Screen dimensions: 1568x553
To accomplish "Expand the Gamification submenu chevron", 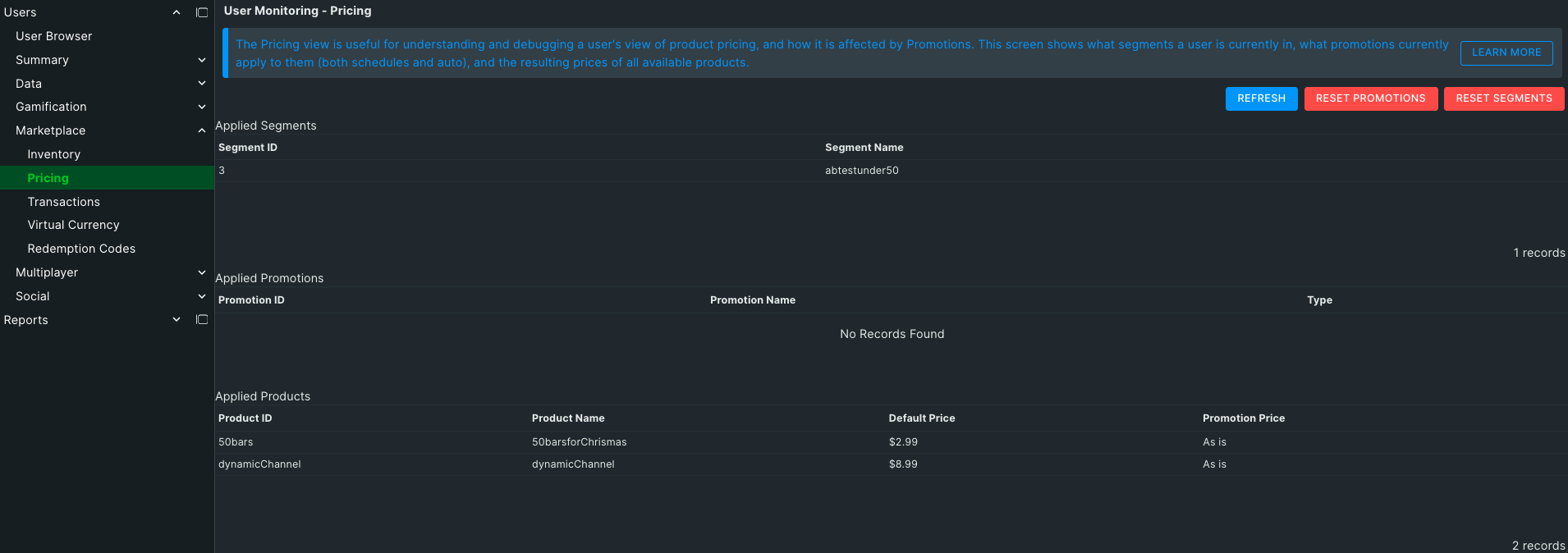I will tap(202, 107).
